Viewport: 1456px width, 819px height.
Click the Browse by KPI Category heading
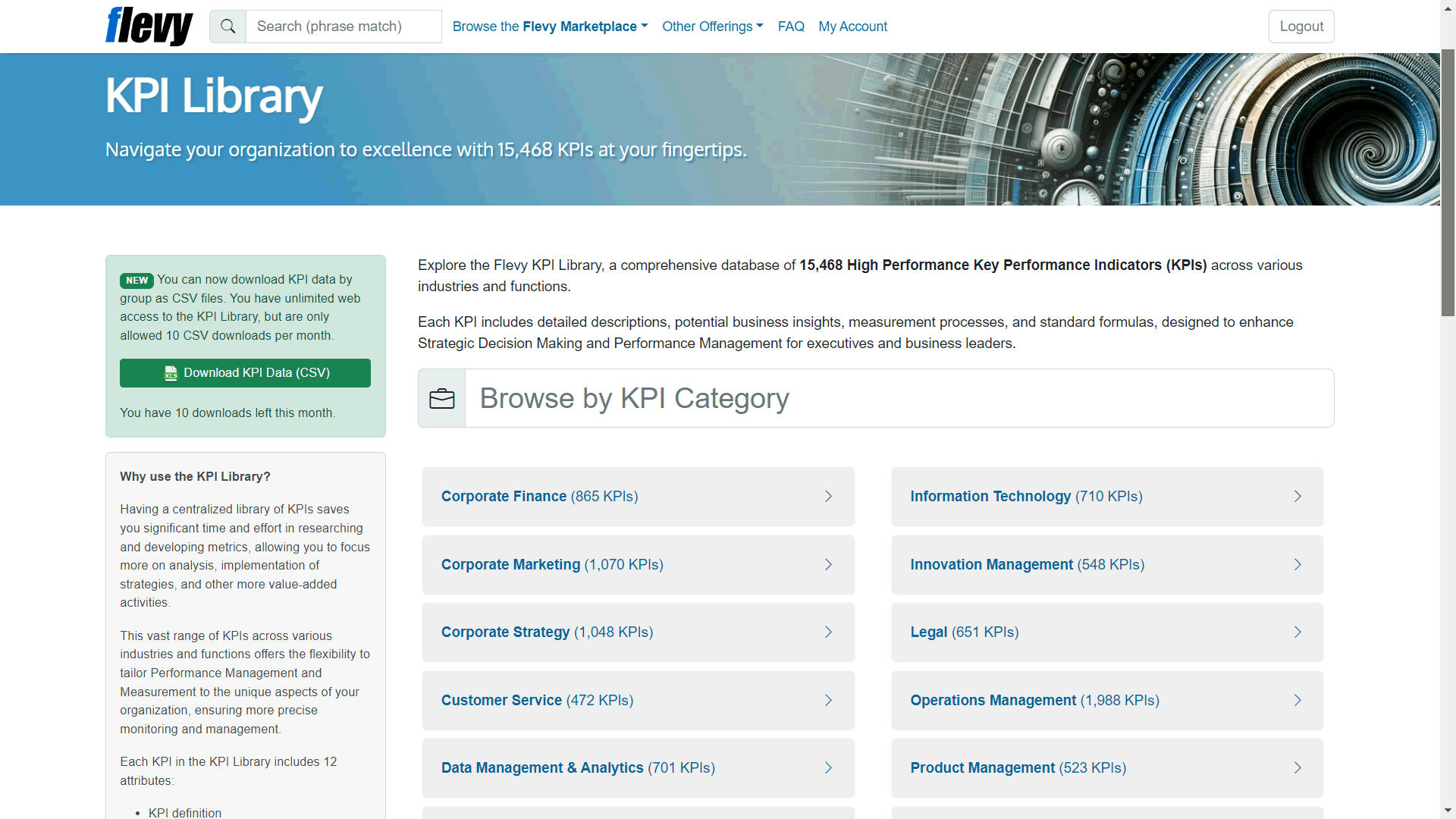(634, 399)
